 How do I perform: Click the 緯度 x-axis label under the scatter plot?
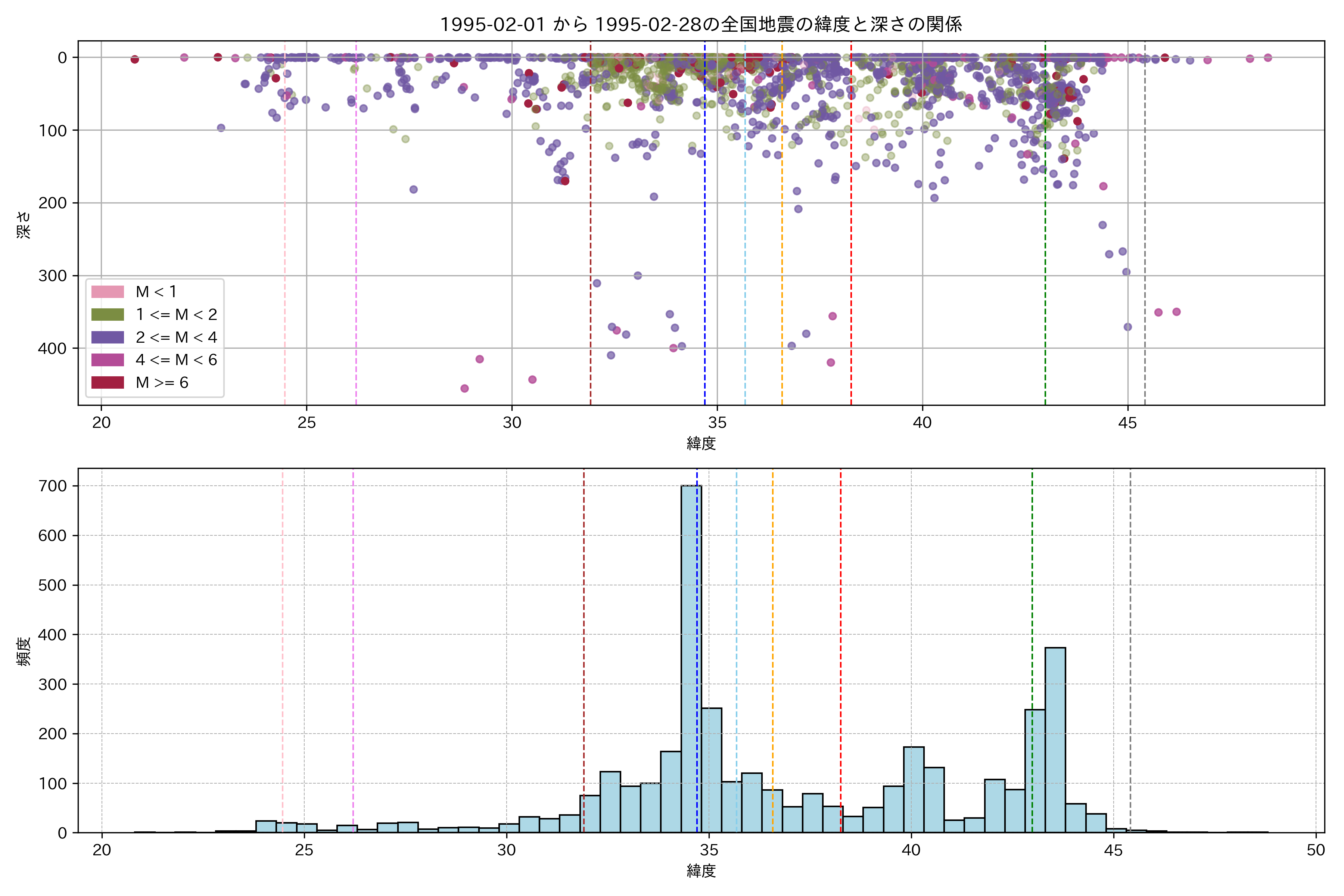pyautogui.click(x=701, y=443)
